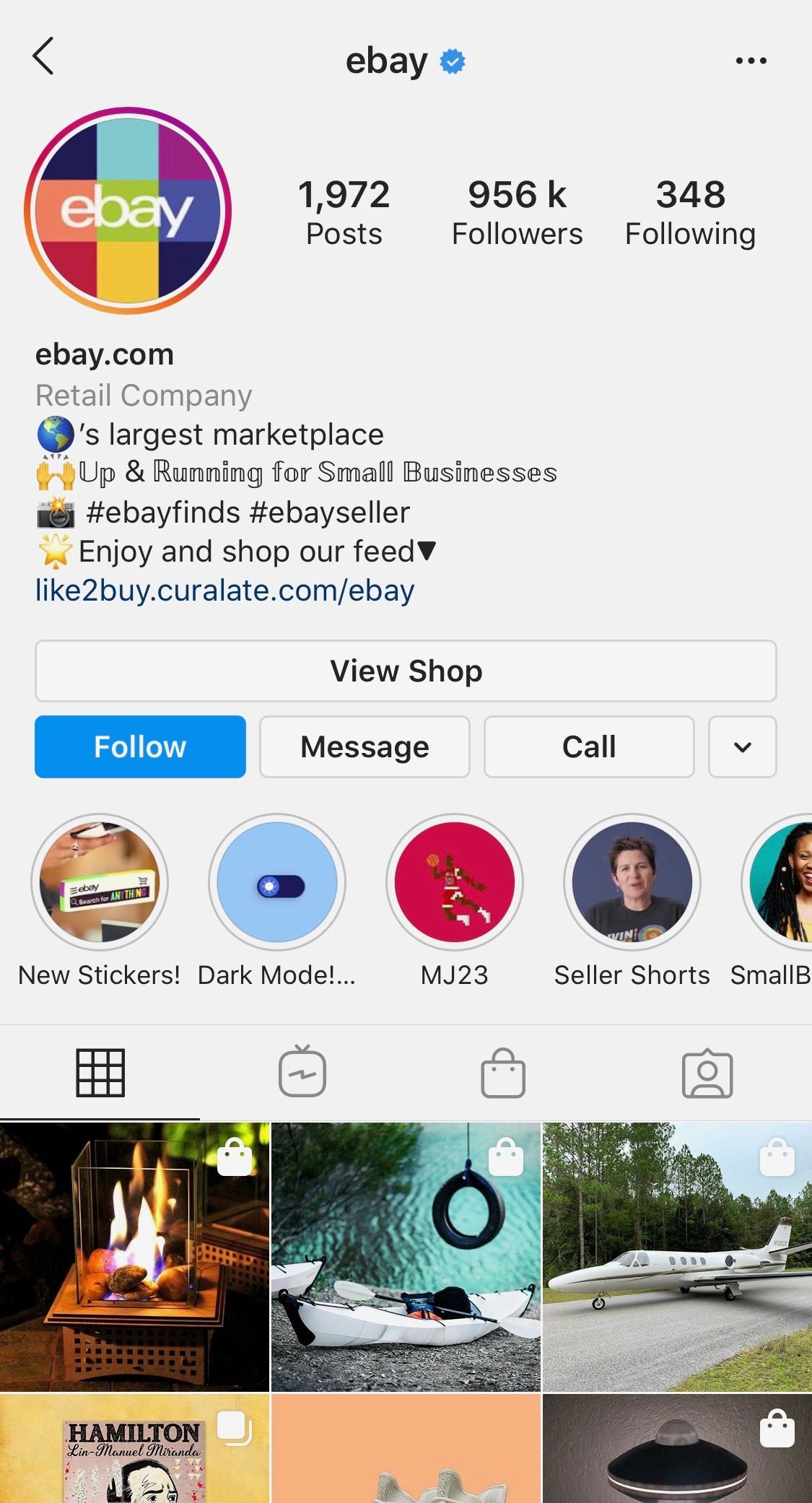Image resolution: width=812 pixels, height=1503 pixels.
Task: Expand suggested accounts chevron button
Action: (x=743, y=747)
